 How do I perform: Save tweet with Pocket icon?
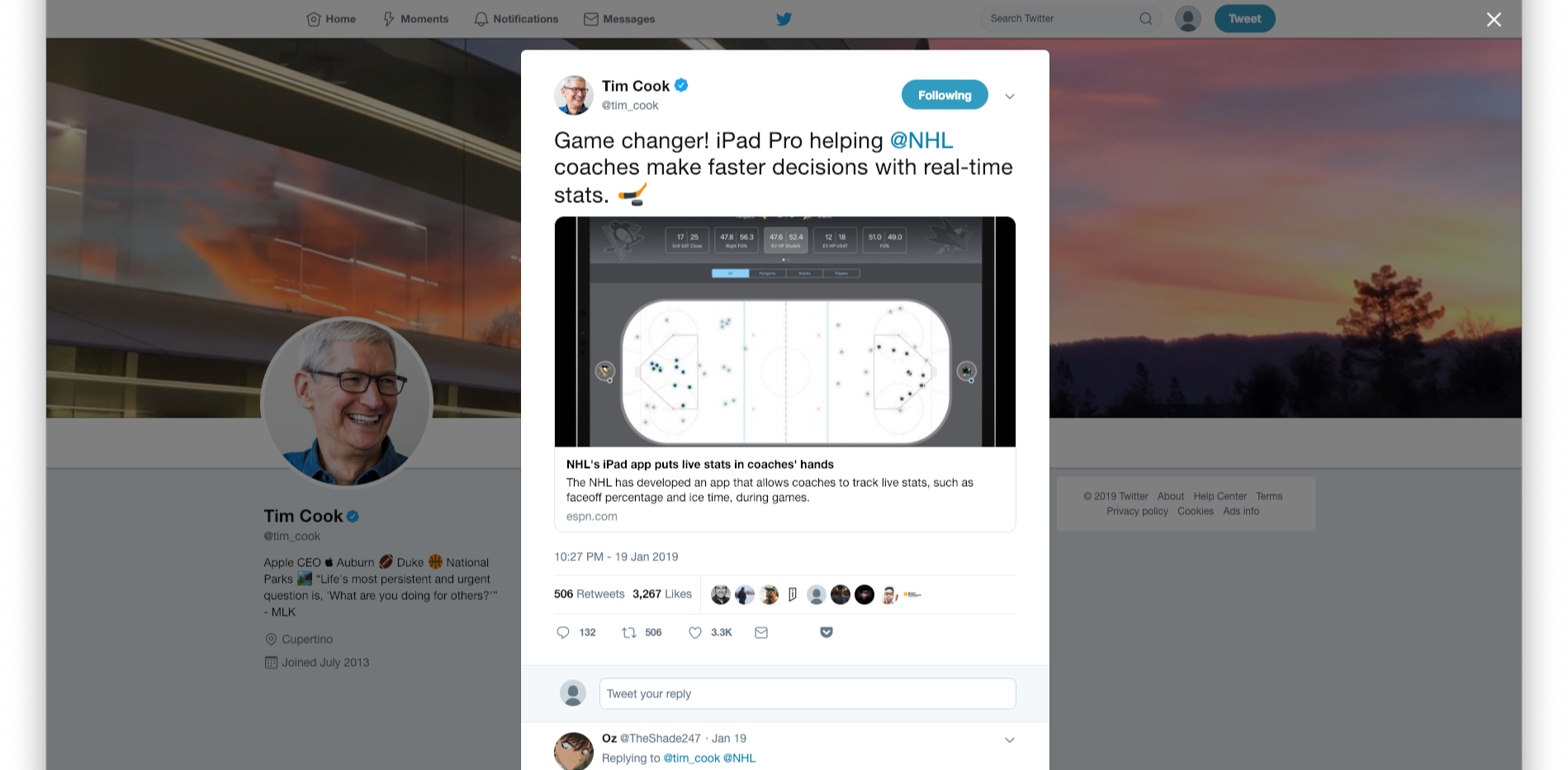827,632
